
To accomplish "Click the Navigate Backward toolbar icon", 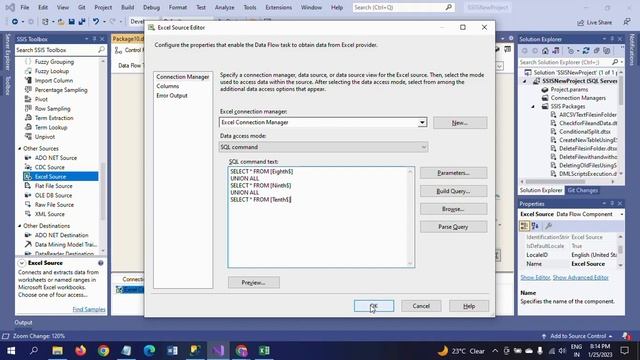I will coord(15,22).
